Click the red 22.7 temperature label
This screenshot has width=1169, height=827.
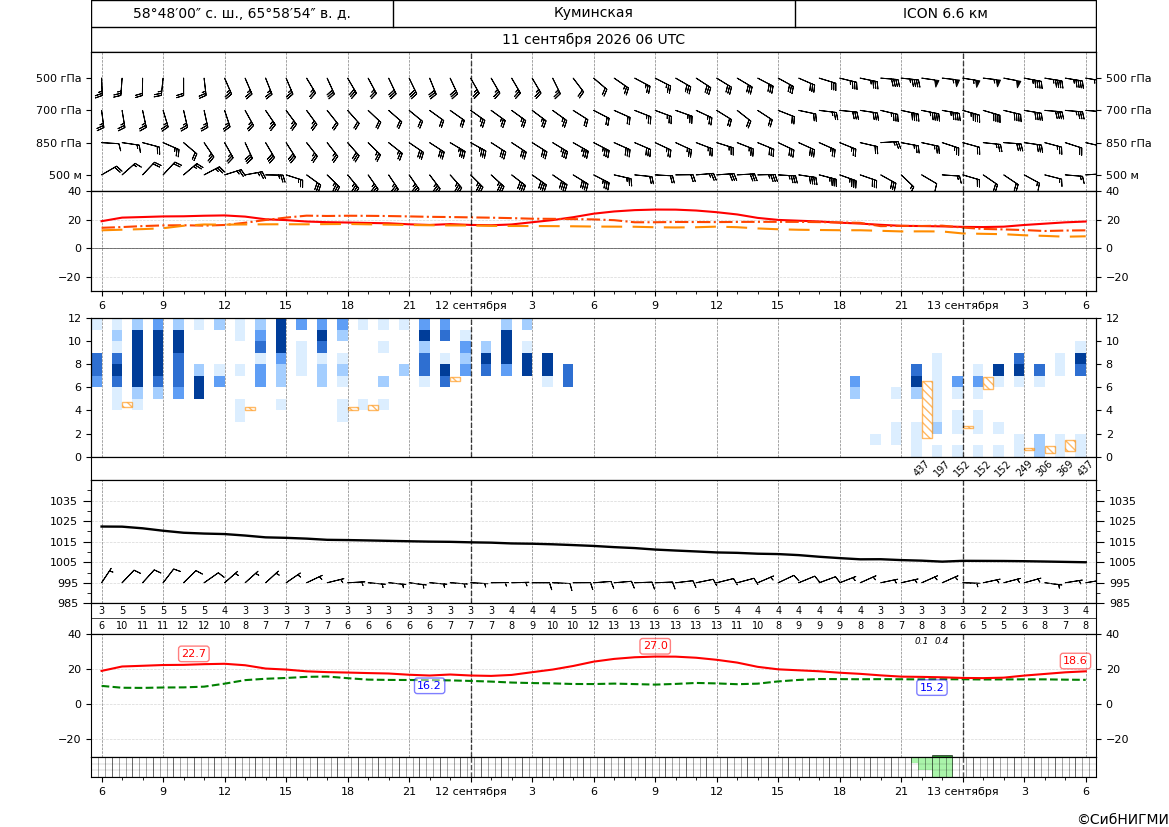(x=194, y=653)
